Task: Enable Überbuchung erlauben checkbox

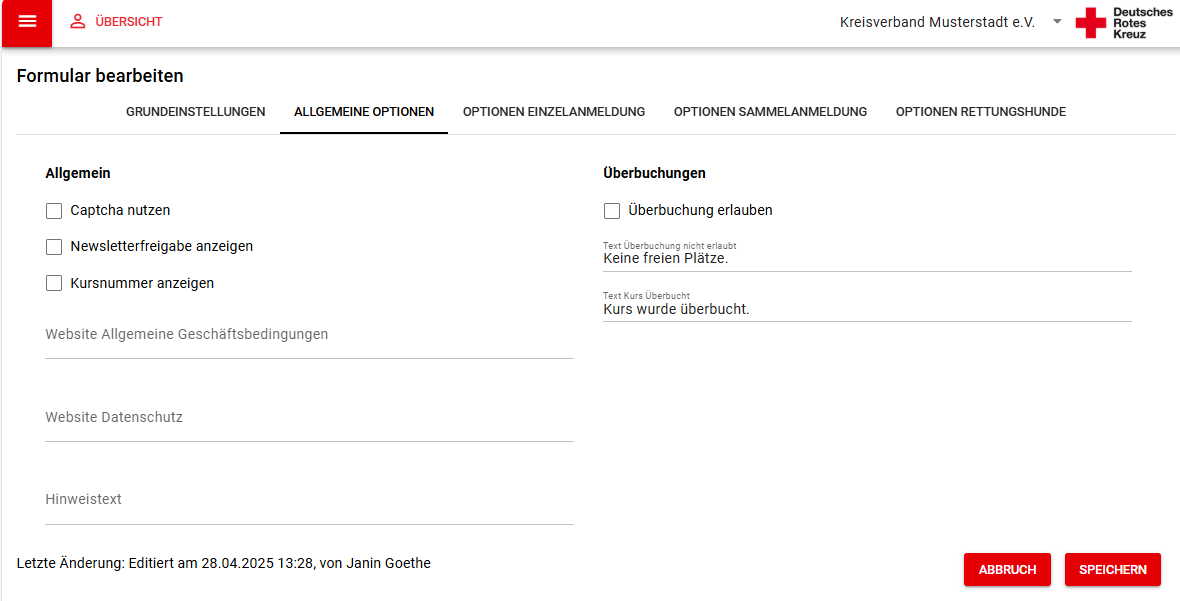Action: coord(612,211)
